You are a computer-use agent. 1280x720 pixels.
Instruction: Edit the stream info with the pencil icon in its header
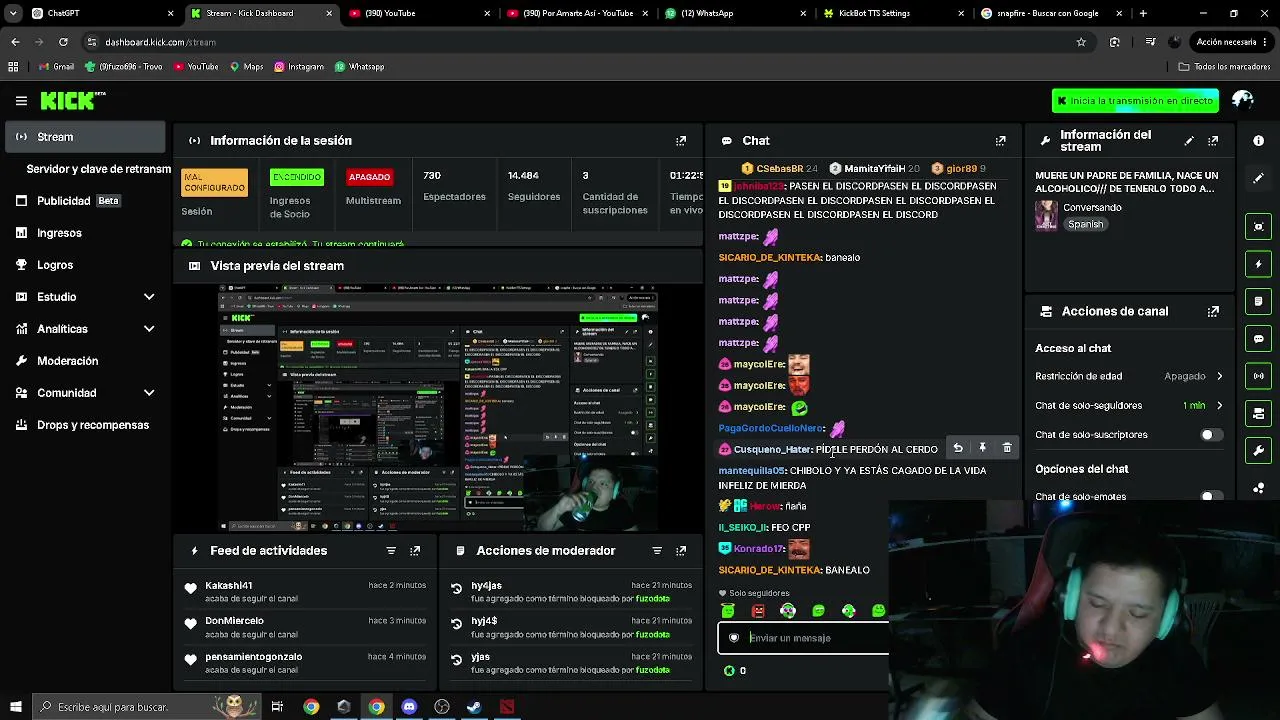click(x=1189, y=141)
